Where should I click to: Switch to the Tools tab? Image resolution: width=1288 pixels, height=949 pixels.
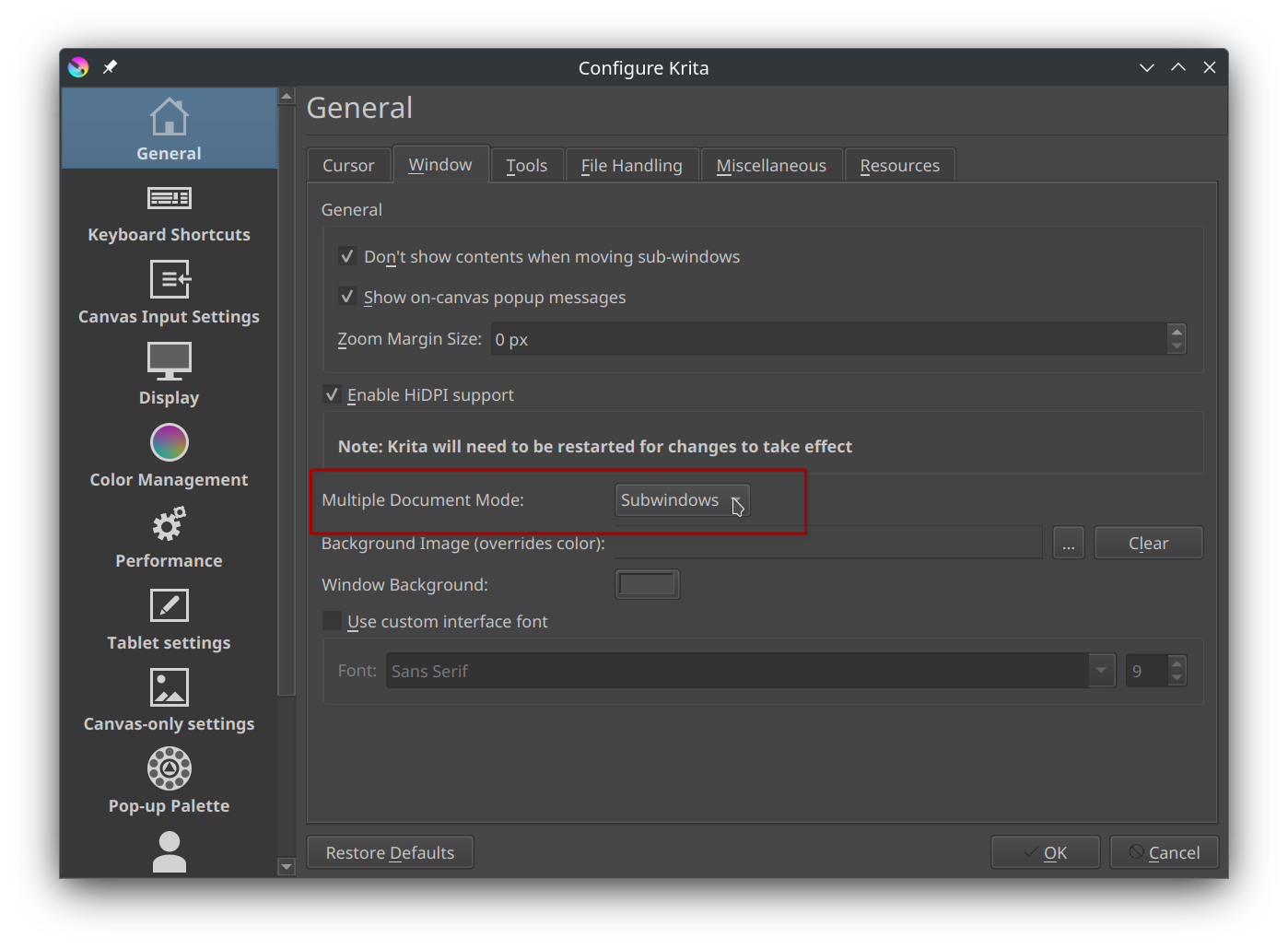coord(527,166)
